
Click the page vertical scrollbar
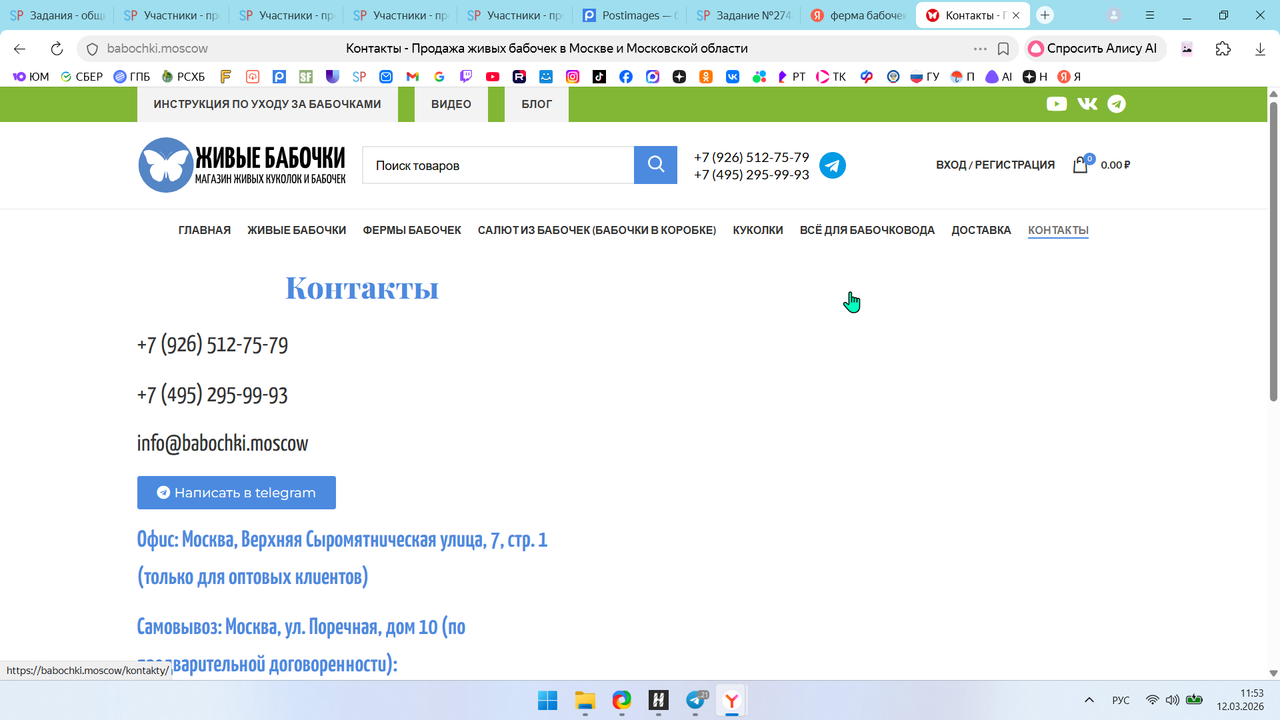tap(1274, 250)
